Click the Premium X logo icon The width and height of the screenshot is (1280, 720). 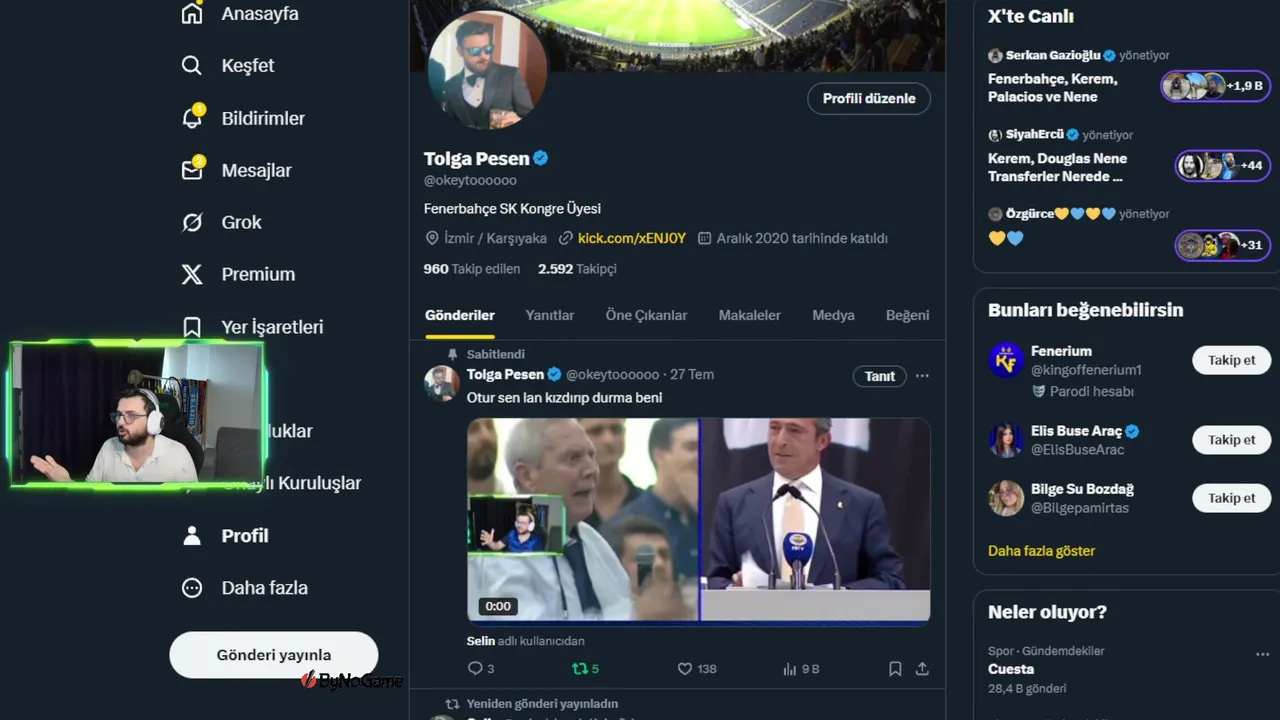click(192, 274)
